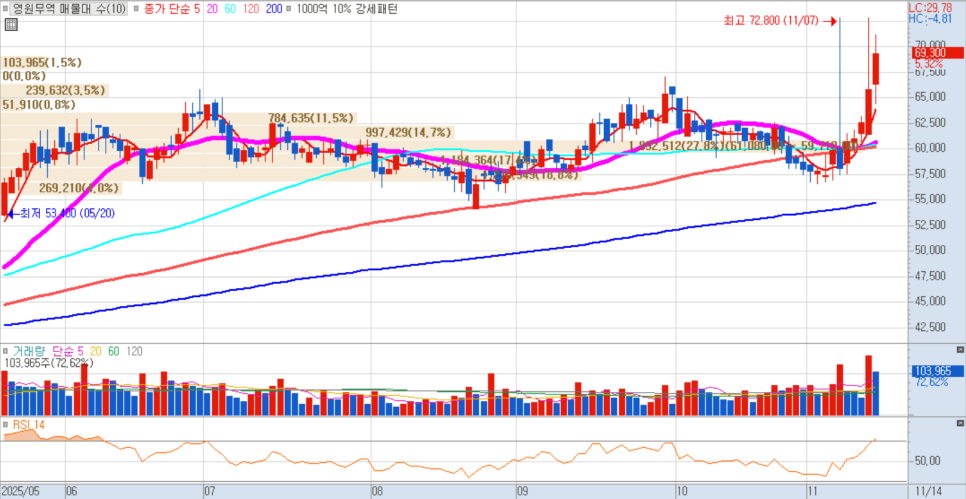Select the 거래량 volume indicator label

(x=29, y=351)
